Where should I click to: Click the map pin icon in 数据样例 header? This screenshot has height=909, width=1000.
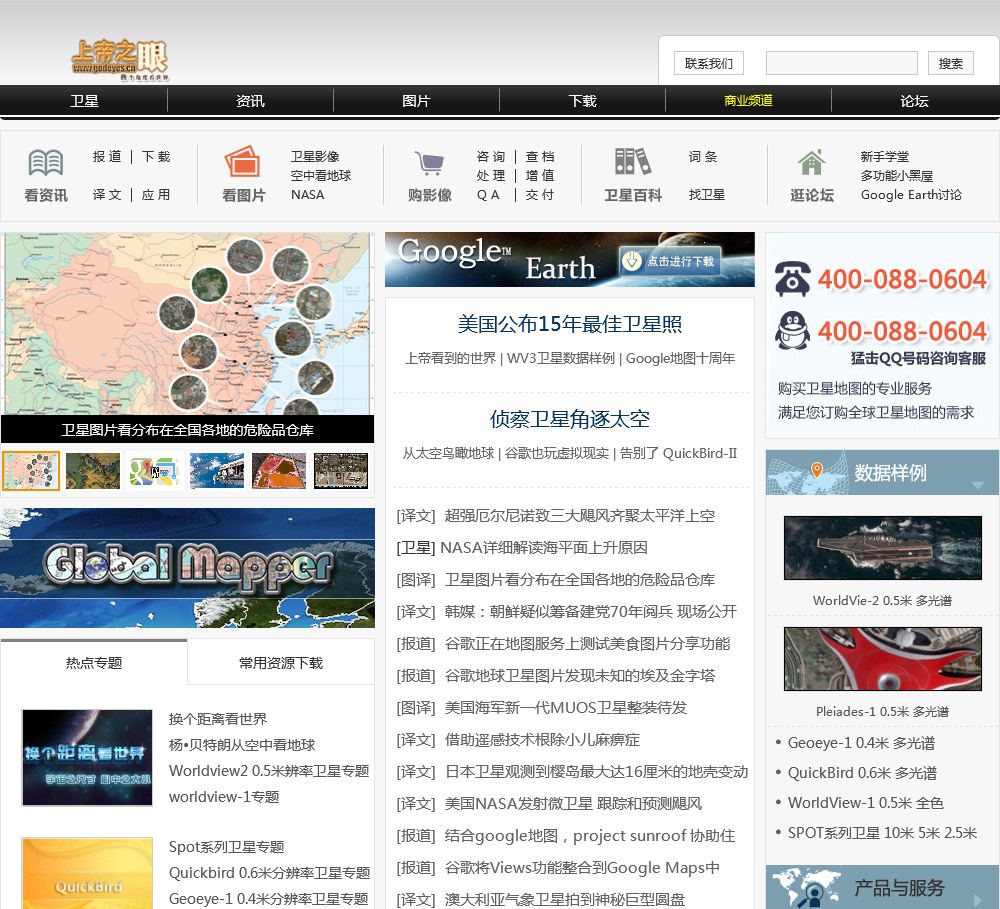tap(816, 470)
